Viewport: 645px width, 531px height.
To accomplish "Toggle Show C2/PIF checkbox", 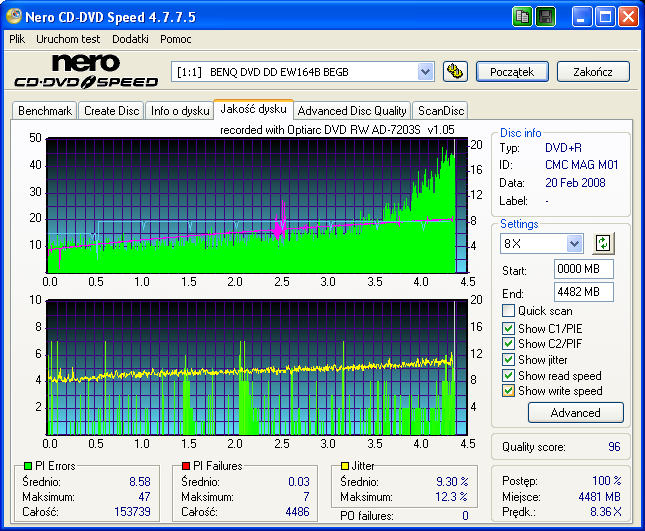I will [x=508, y=343].
